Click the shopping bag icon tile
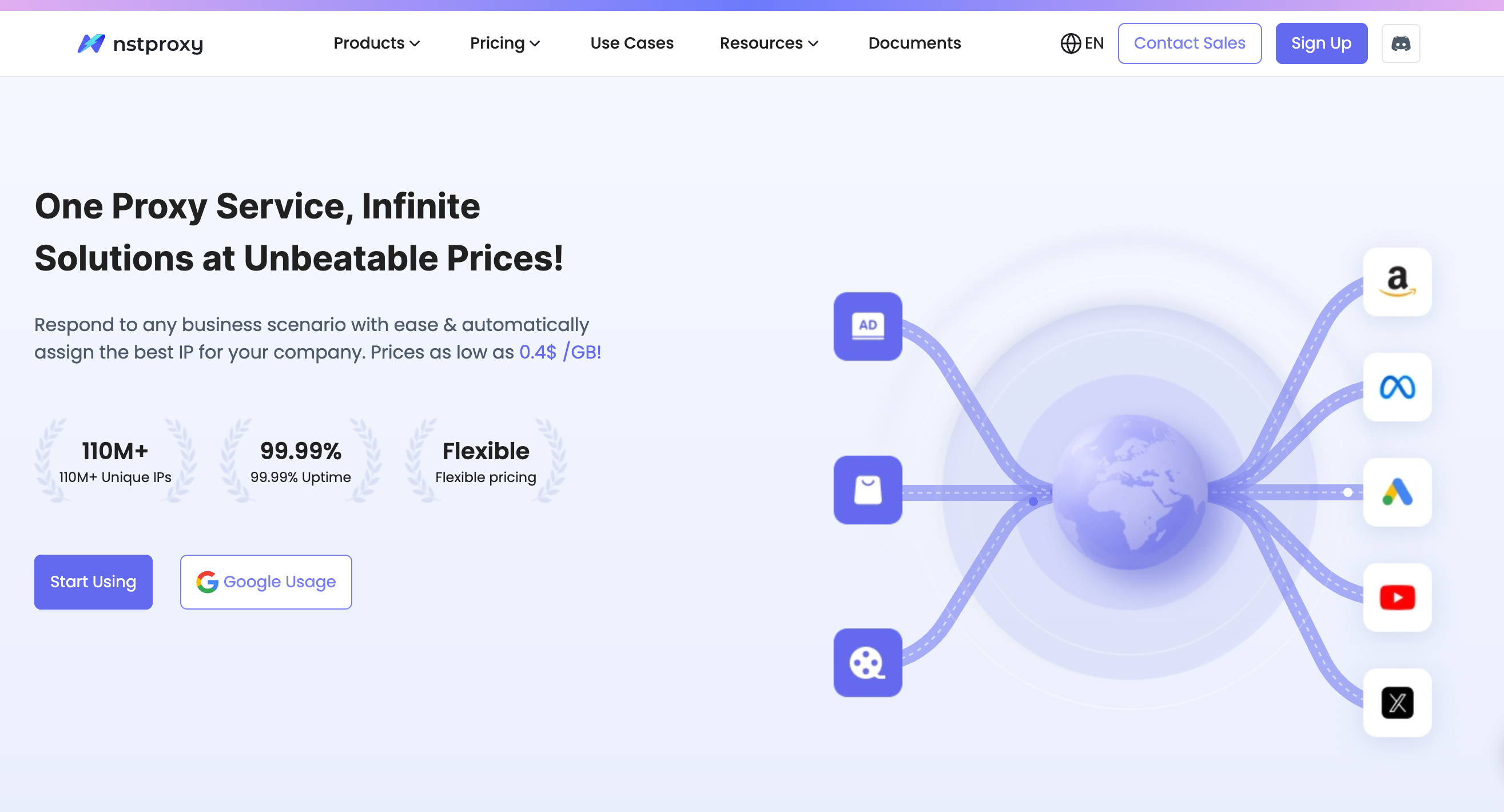Screen dimensions: 1504x812 (868, 489)
